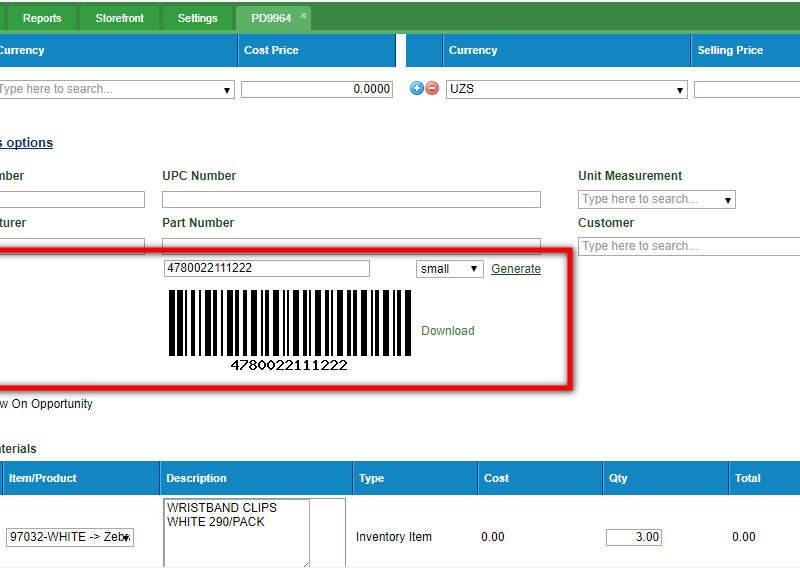The height and width of the screenshot is (568, 800).
Task: Open the Storefront tab
Action: [119, 18]
